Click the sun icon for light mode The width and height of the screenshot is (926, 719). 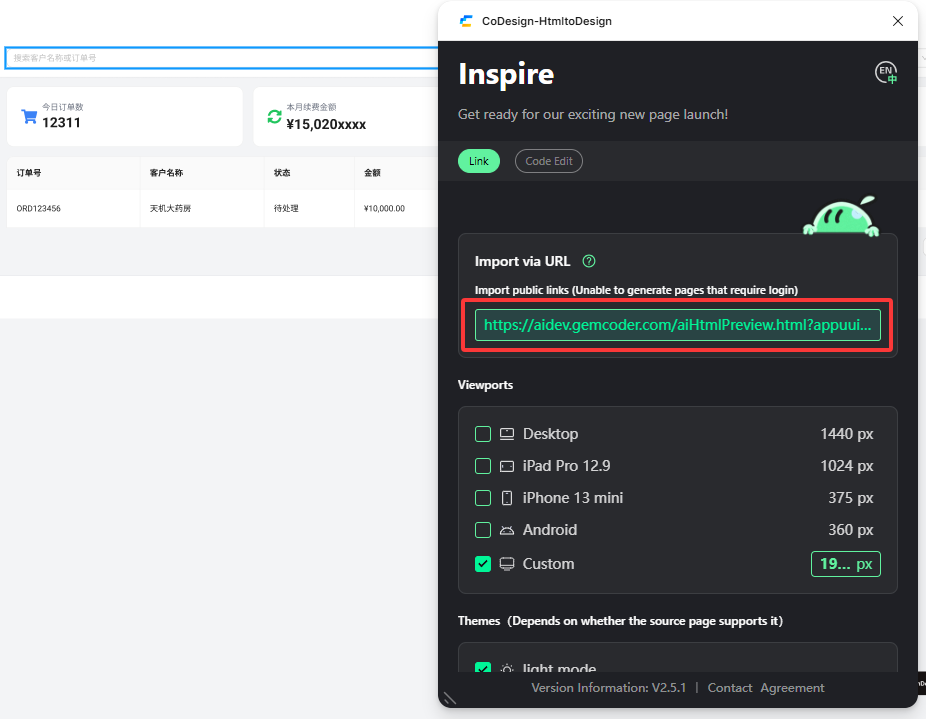point(507,668)
